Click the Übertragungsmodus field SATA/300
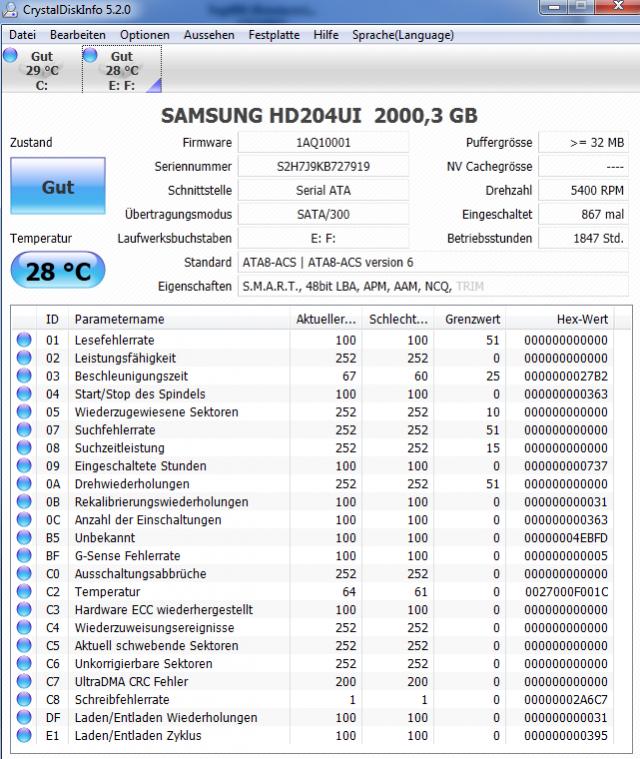 click(323, 214)
